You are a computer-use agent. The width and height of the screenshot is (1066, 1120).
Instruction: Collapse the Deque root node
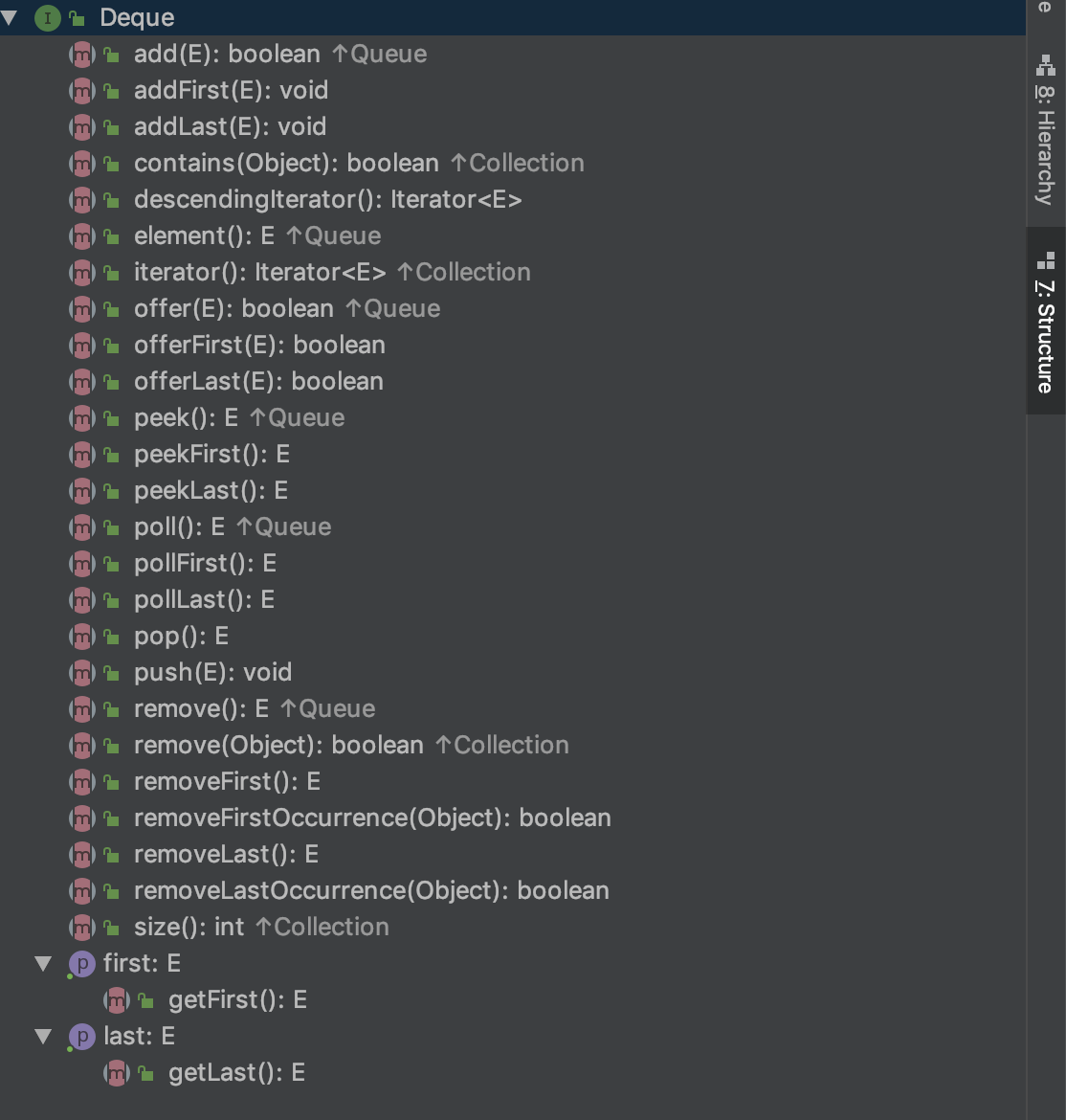(x=11, y=18)
